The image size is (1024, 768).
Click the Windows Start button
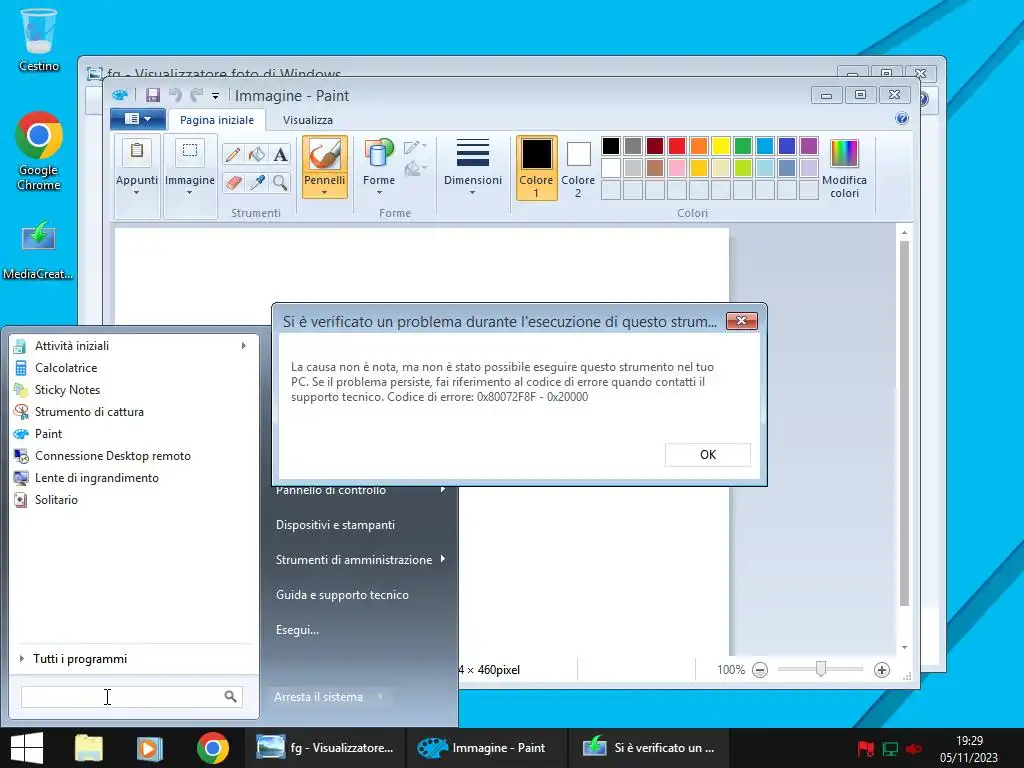(x=27, y=748)
